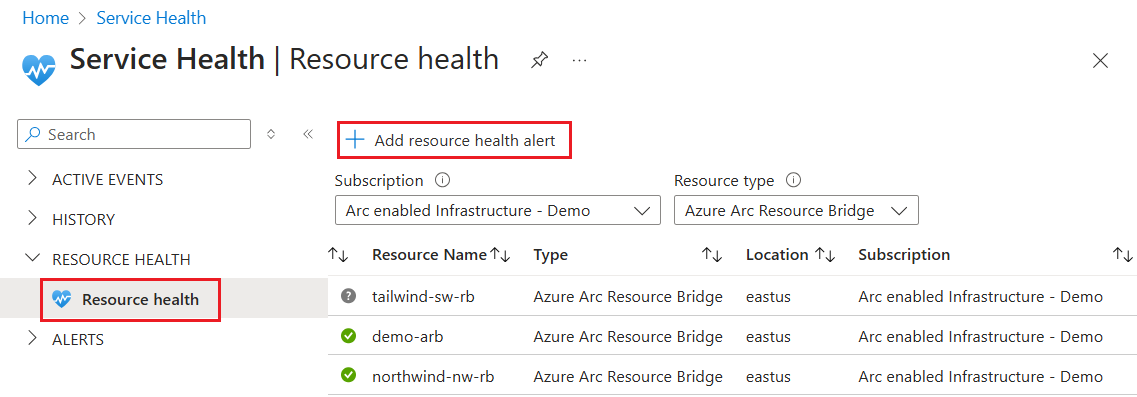Open the Resource type dropdown
This screenshot has height=397, width=1137.
pos(796,210)
